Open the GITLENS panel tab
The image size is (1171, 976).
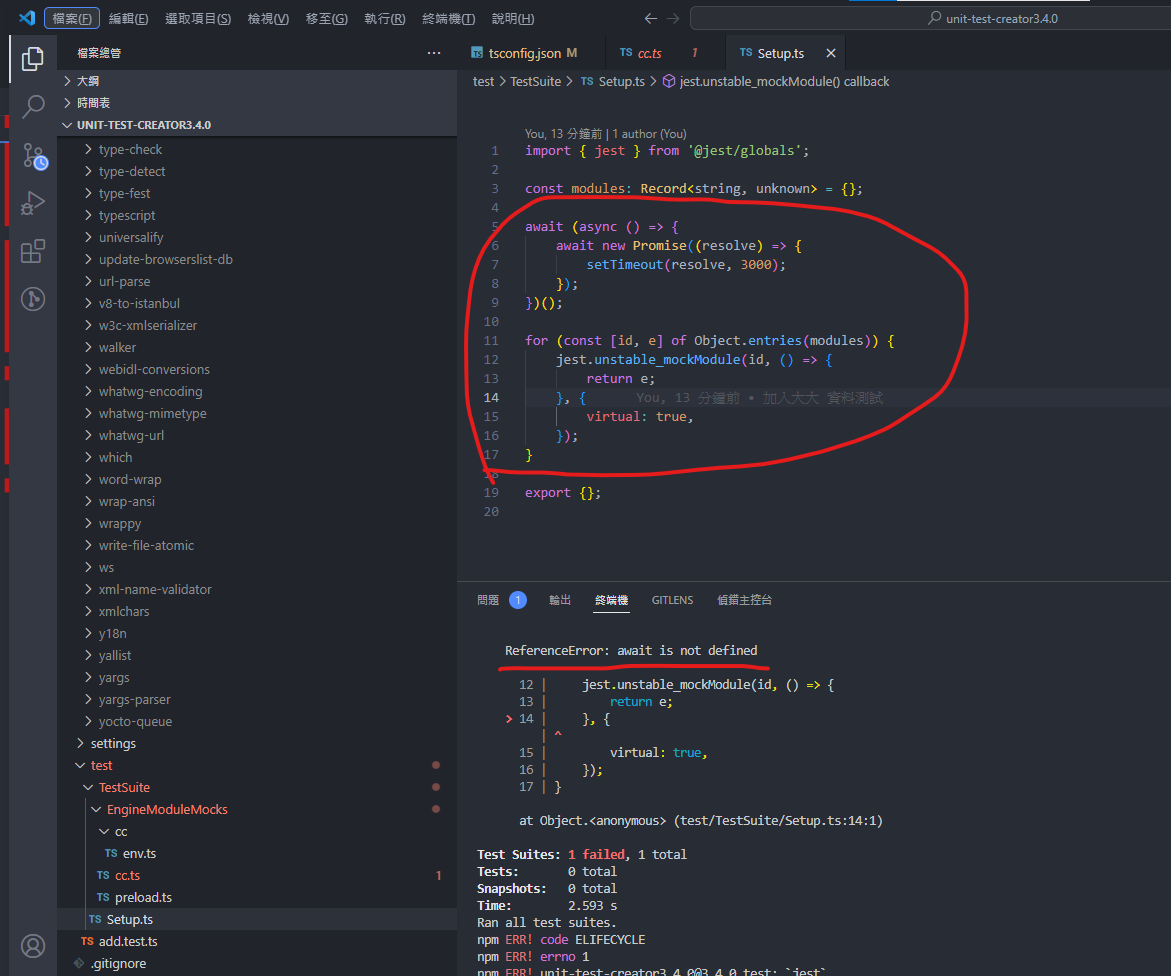pyautogui.click(x=672, y=600)
